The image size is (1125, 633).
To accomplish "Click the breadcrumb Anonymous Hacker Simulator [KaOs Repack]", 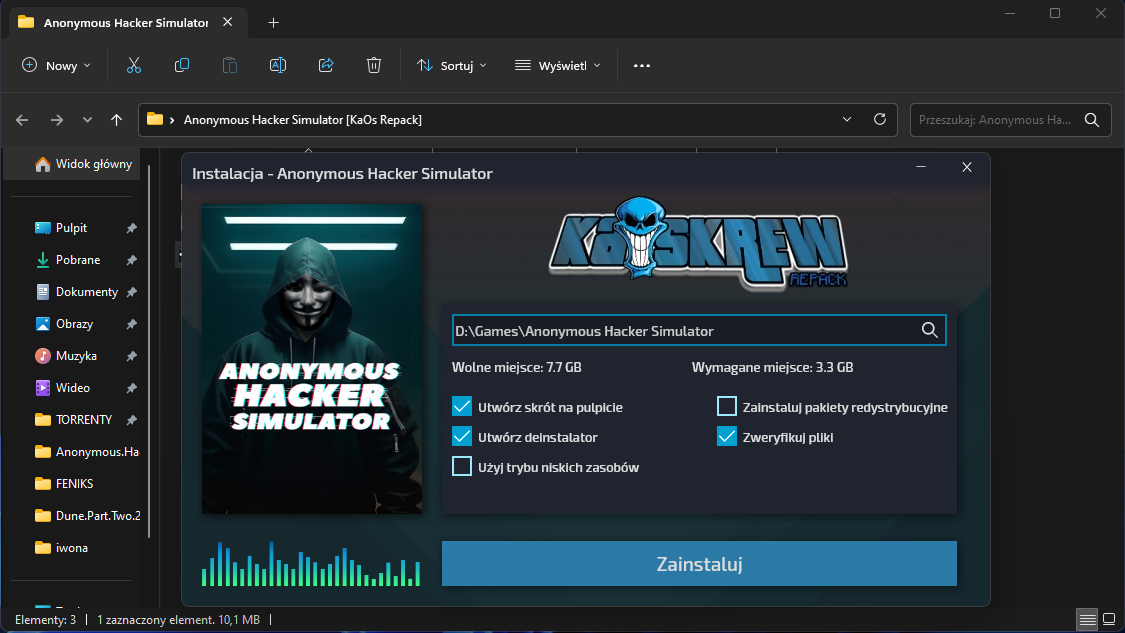I will 303,120.
